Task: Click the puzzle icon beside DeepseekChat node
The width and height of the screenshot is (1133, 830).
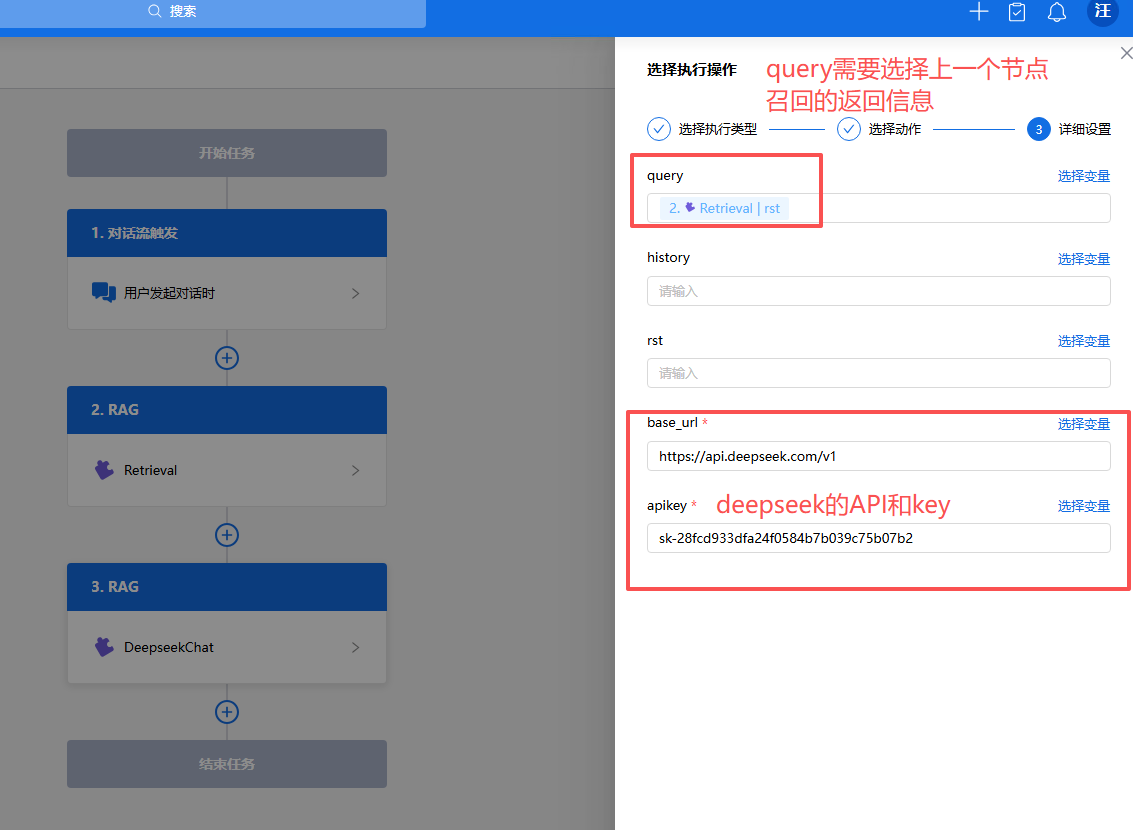Action: pyautogui.click(x=104, y=647)
